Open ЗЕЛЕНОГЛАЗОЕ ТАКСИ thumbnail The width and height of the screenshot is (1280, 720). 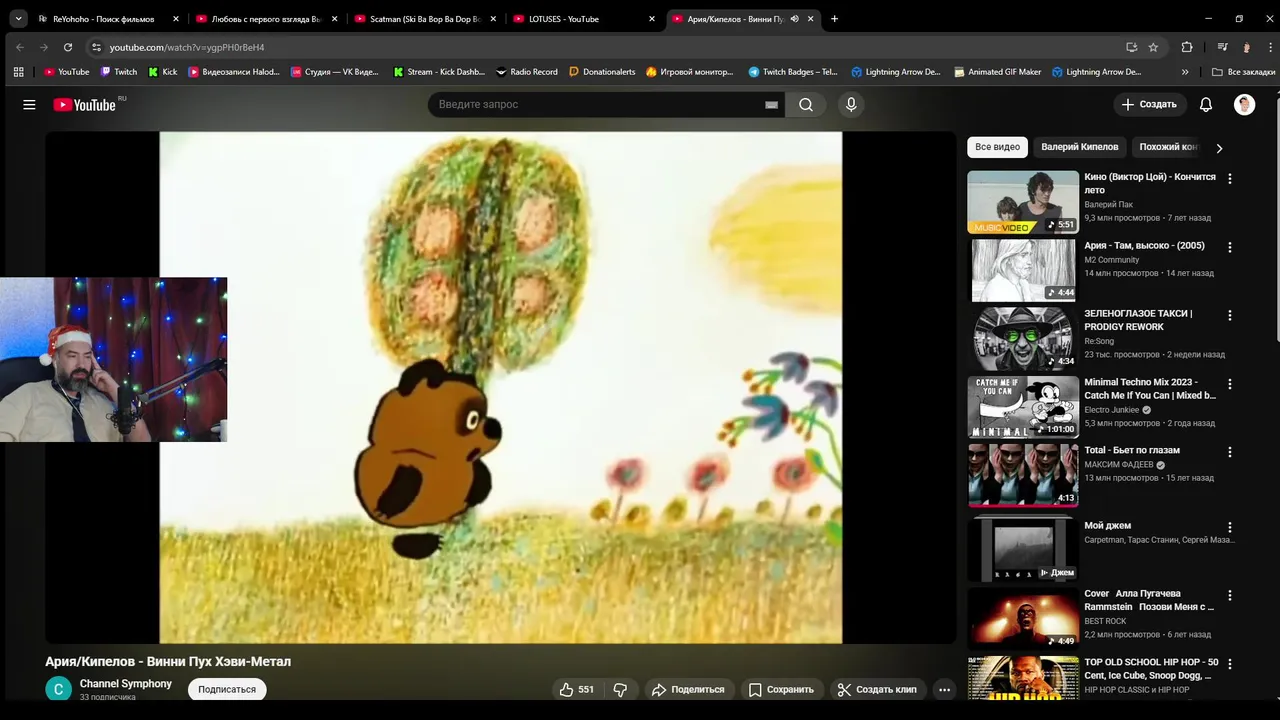pyautogui.click(x=1023, y=338)
